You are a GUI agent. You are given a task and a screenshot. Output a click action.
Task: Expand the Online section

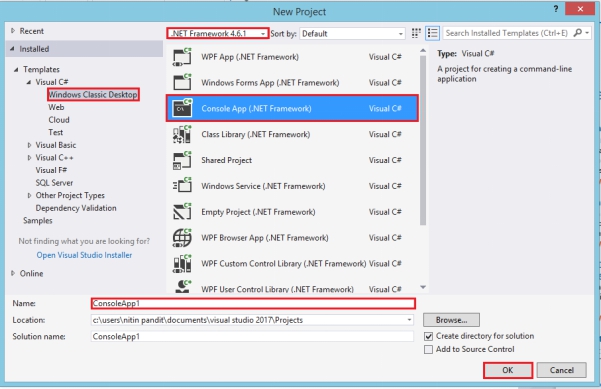tap(13, 273)
